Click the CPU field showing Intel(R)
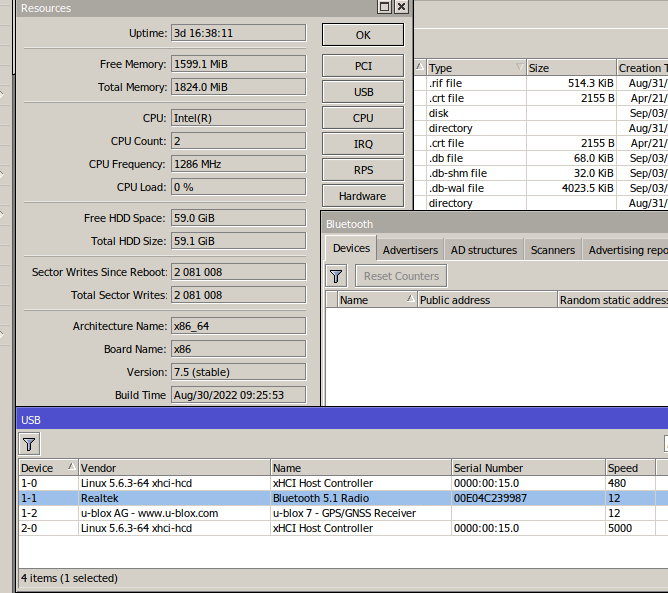The width and height of the screenshot is (668, 593). coord(239,118)
